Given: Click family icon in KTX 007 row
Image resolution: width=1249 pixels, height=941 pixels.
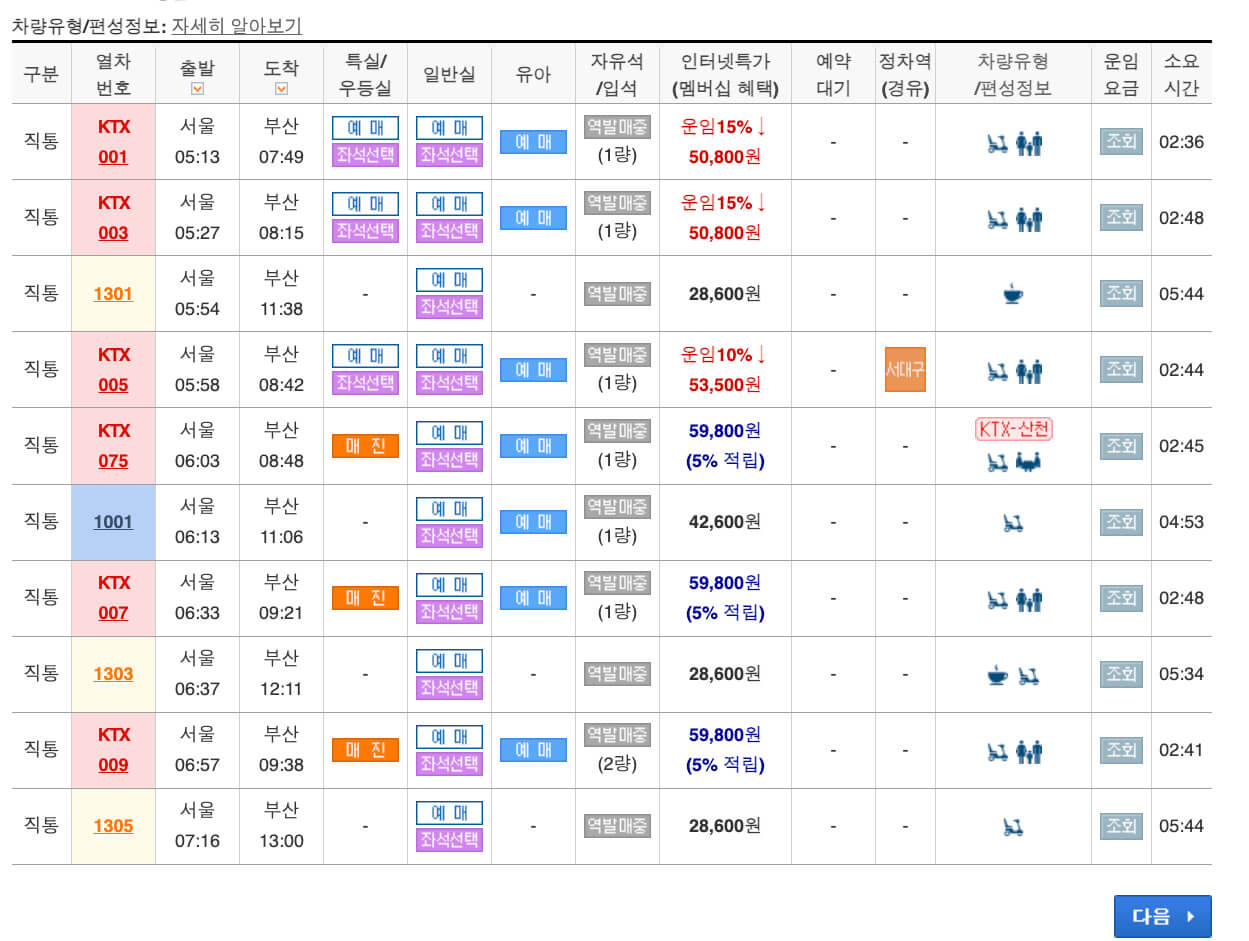Looking at the screenshot, I should click(x=1029, y=599).
